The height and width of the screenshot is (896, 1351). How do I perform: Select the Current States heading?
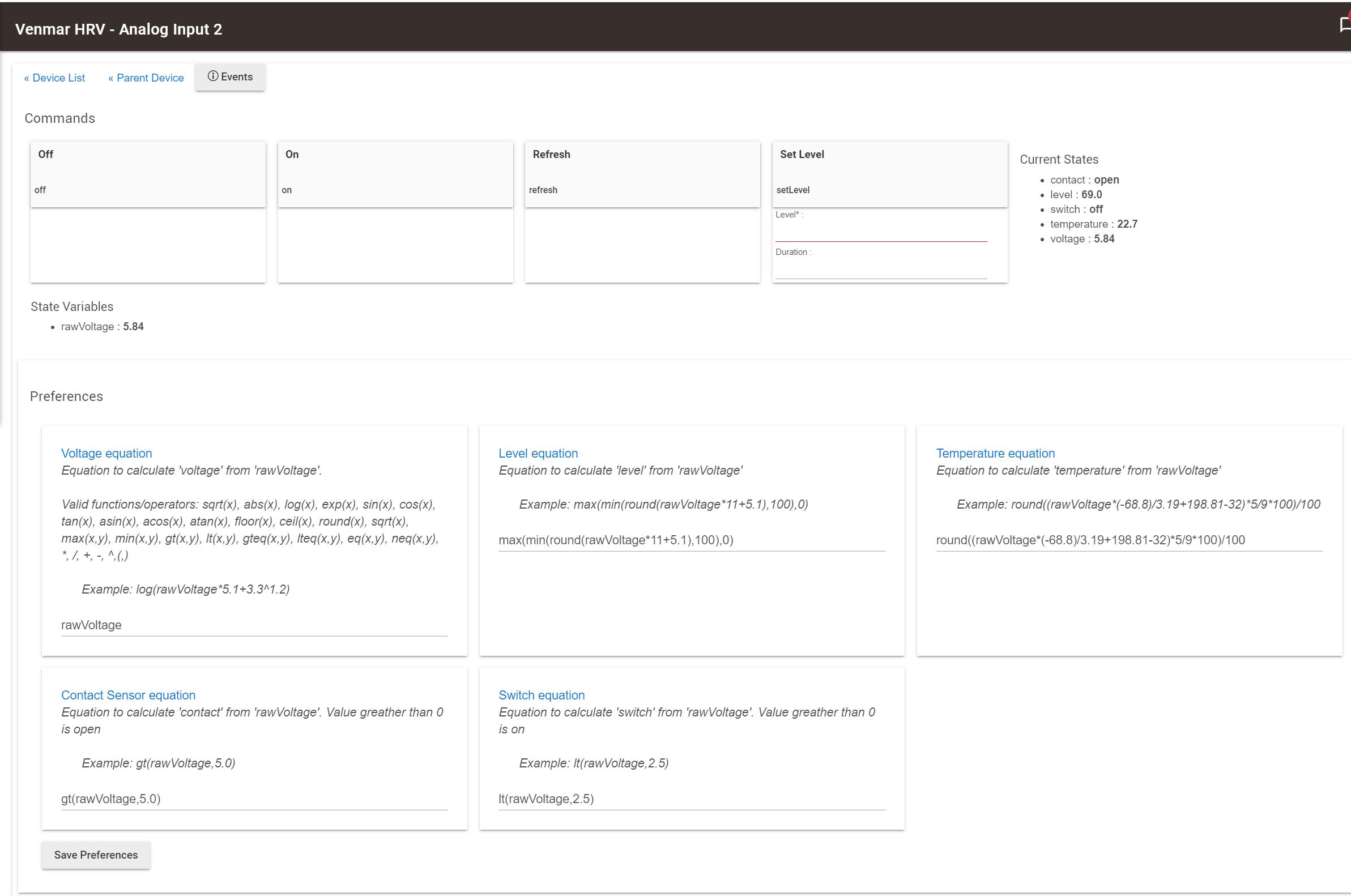[1058, 159]
